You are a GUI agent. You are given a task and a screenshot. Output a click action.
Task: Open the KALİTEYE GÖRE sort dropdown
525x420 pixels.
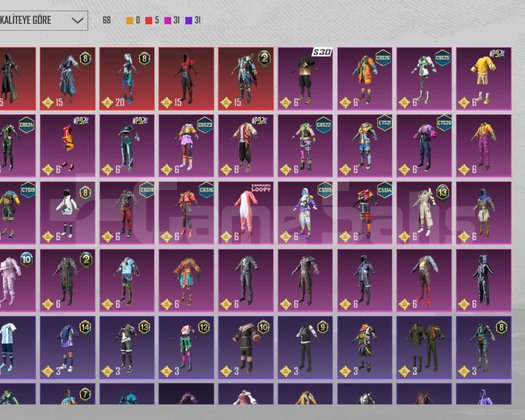click(x=44, y=20)
